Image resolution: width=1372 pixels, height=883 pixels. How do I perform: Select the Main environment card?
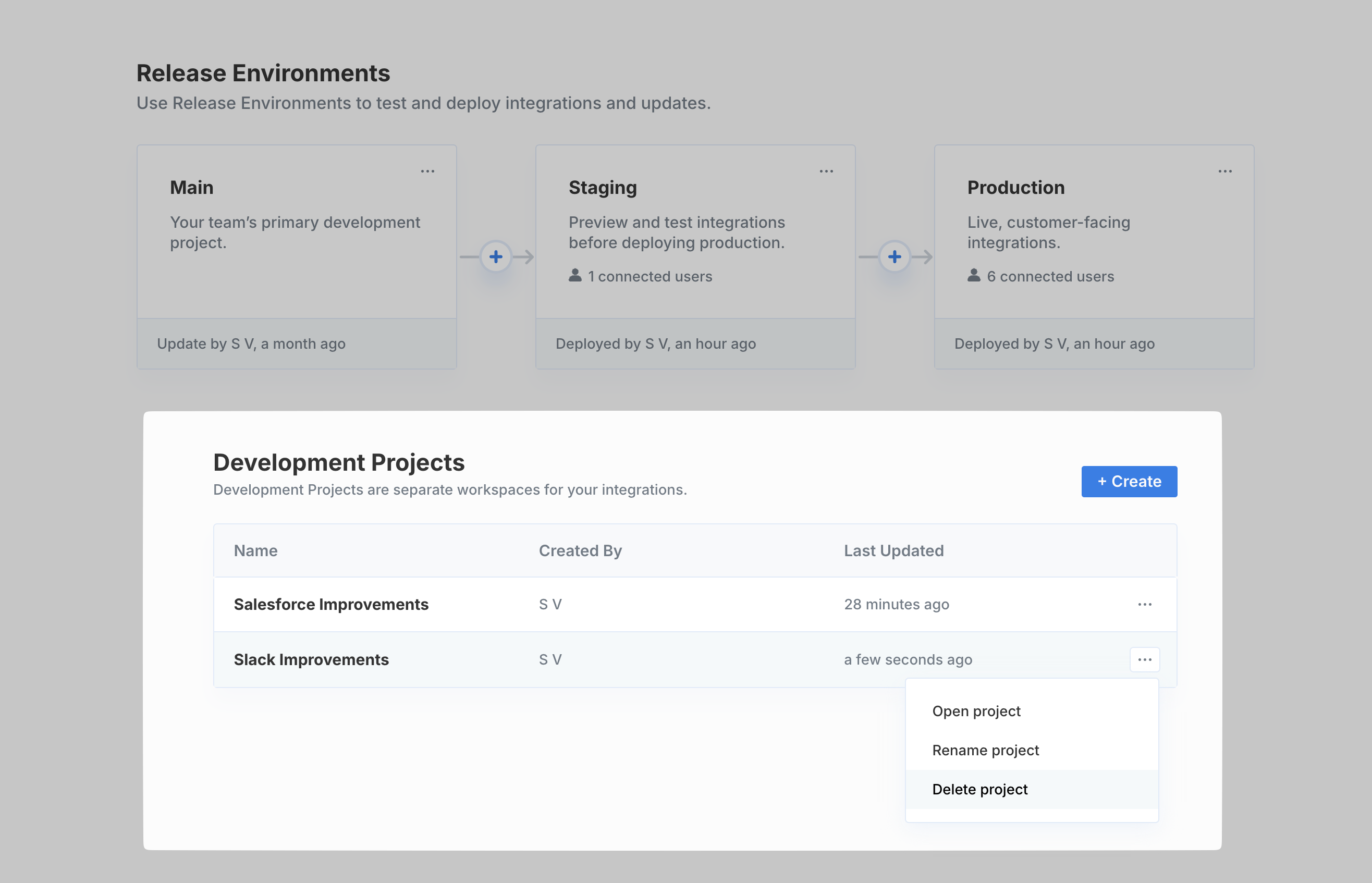[x=297, y=257]
